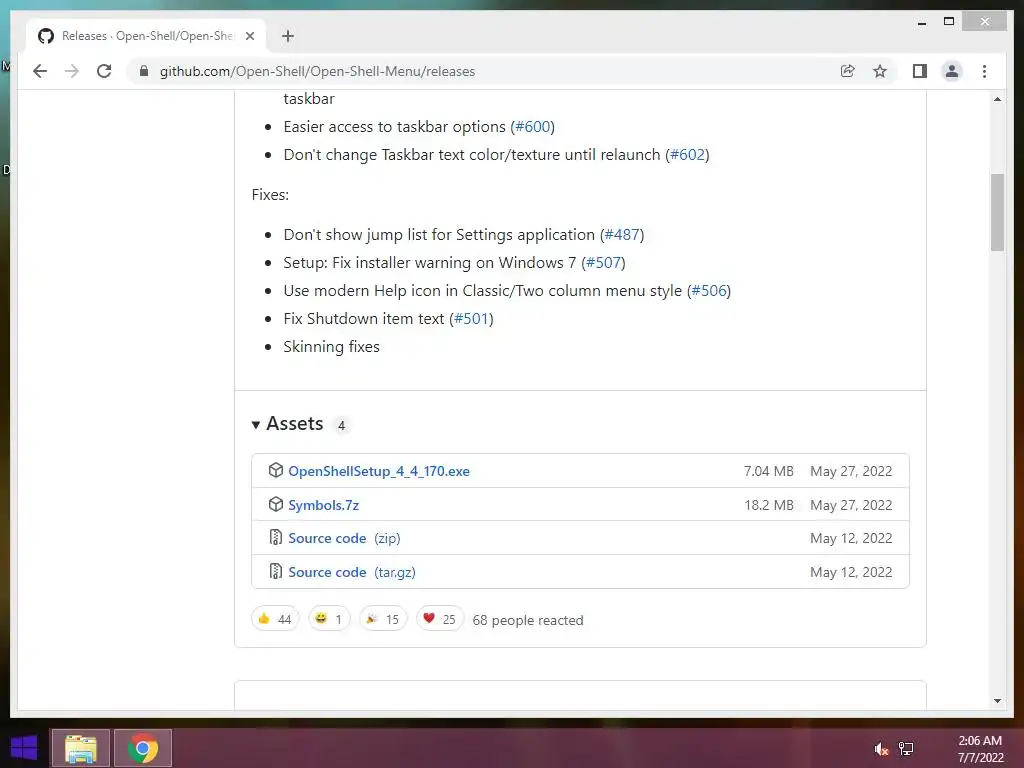Click party popper reaction with 15
The image size is (1024, 768).
coord(383,619)
